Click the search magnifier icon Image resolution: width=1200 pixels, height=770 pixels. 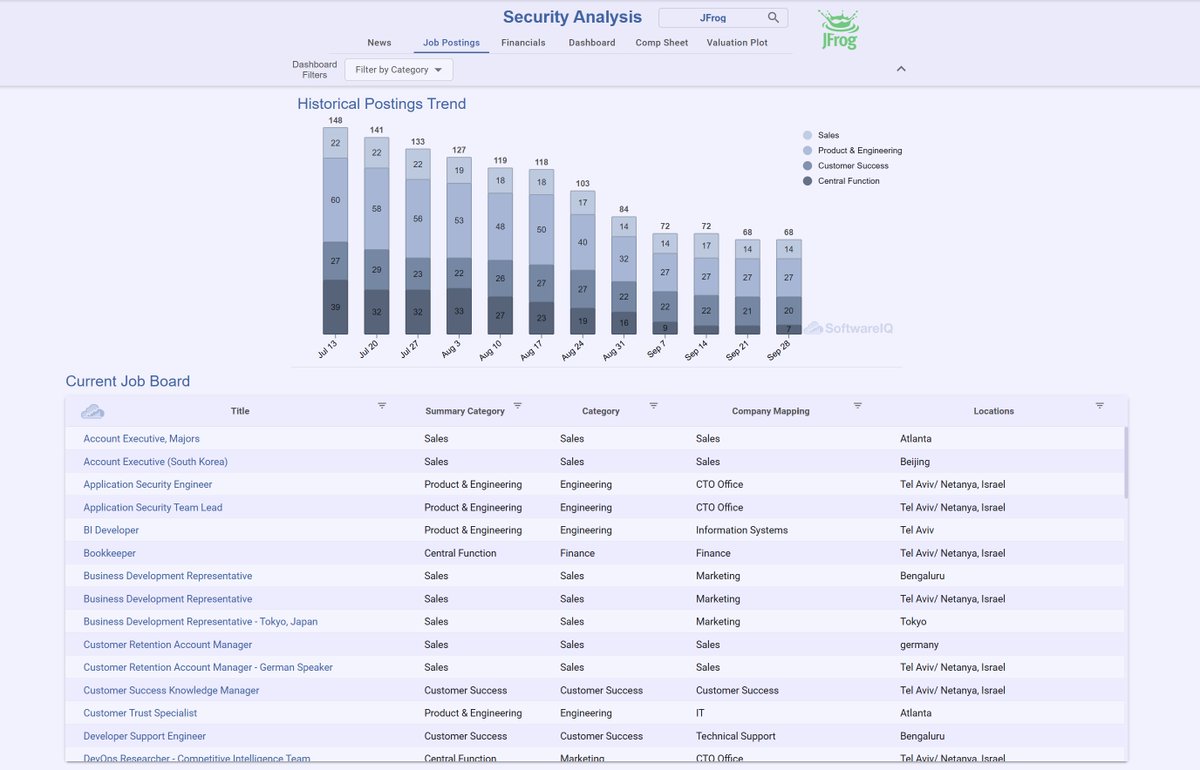click(774, 17)
